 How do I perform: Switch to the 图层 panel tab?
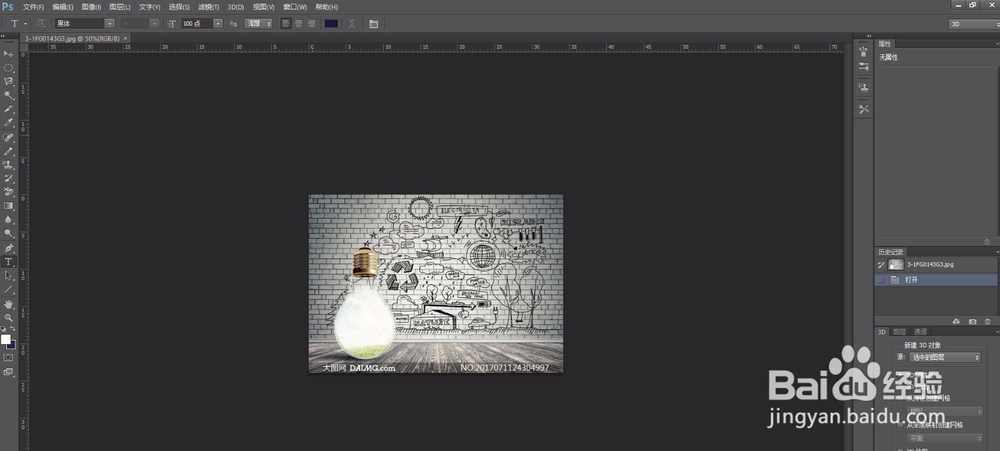pos(899,332)
